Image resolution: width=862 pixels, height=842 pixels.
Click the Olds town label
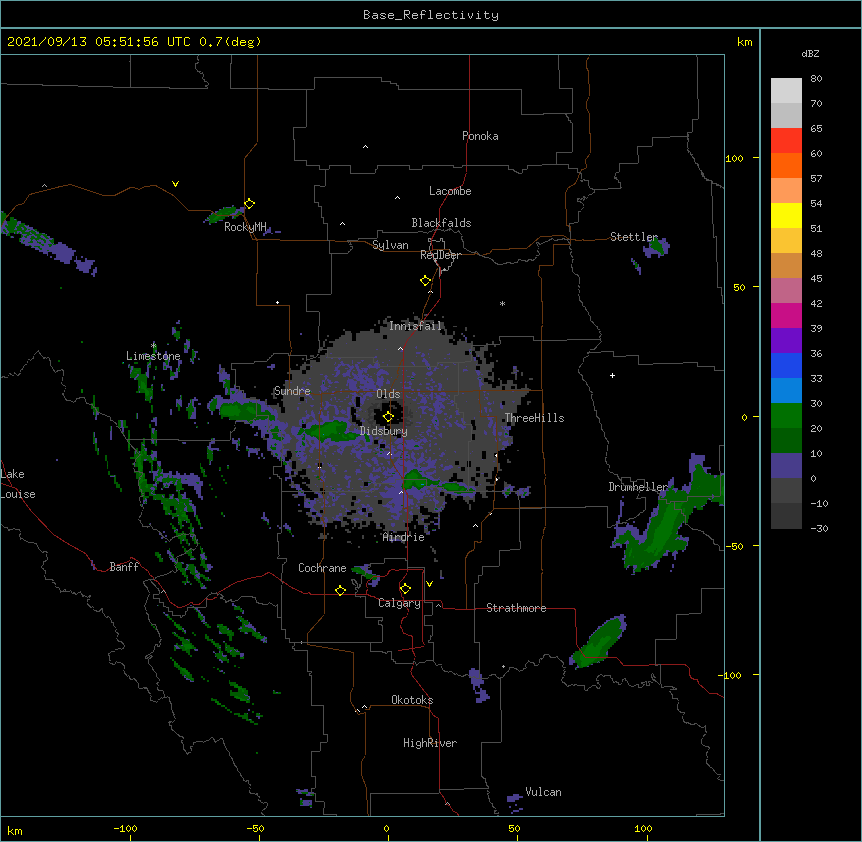click(x=388, y=394)
